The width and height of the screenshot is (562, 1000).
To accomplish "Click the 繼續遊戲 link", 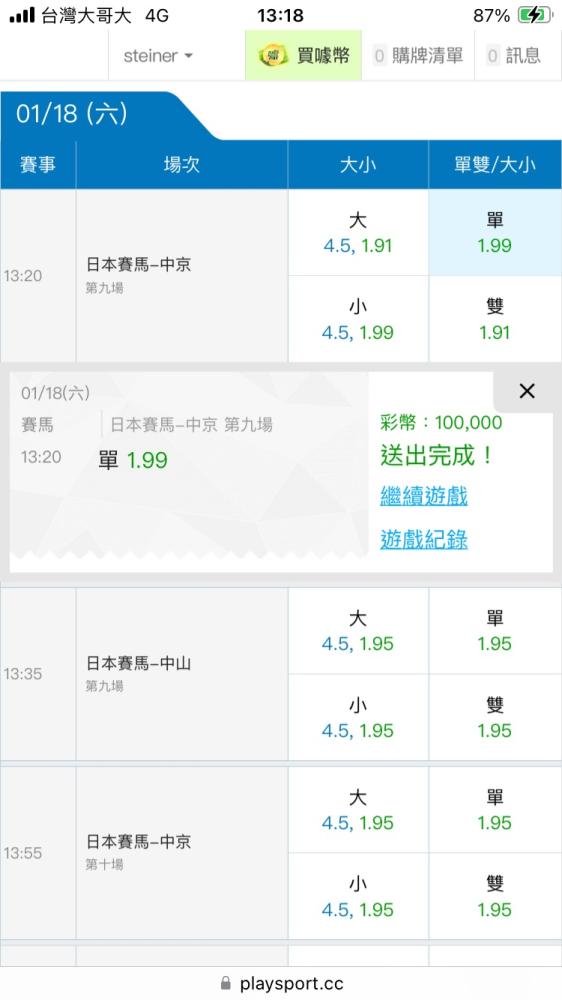I will 424,496.
